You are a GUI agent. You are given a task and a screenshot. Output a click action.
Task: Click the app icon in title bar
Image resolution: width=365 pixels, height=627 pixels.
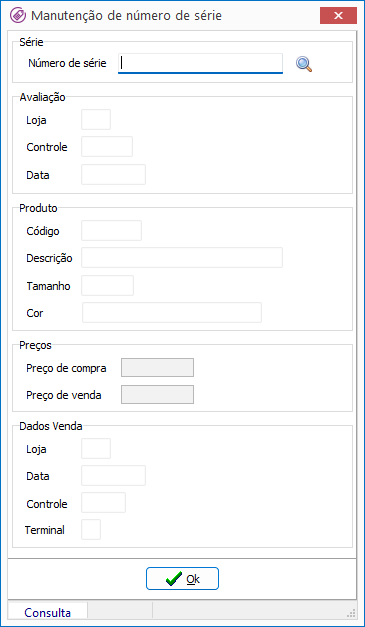[x=16, y=16]
